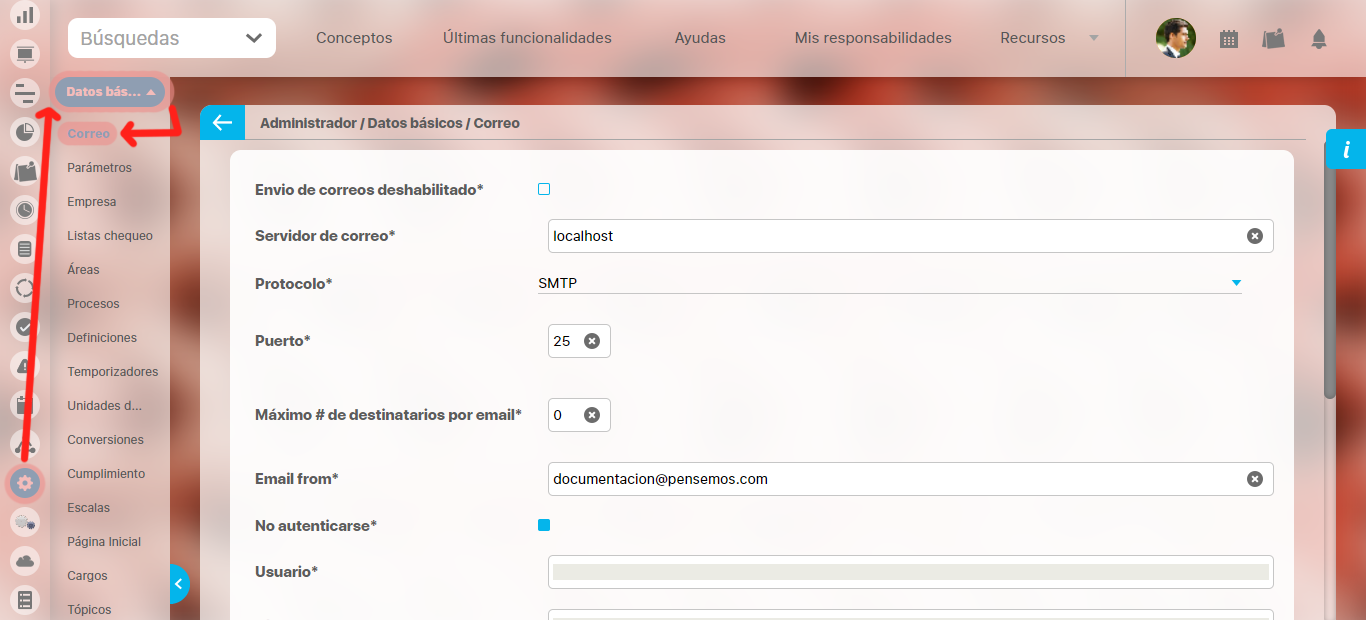Click the cloud icon in the left sidebar
The height and width of the screenshot is (620, 1366).
coord(25,561)
